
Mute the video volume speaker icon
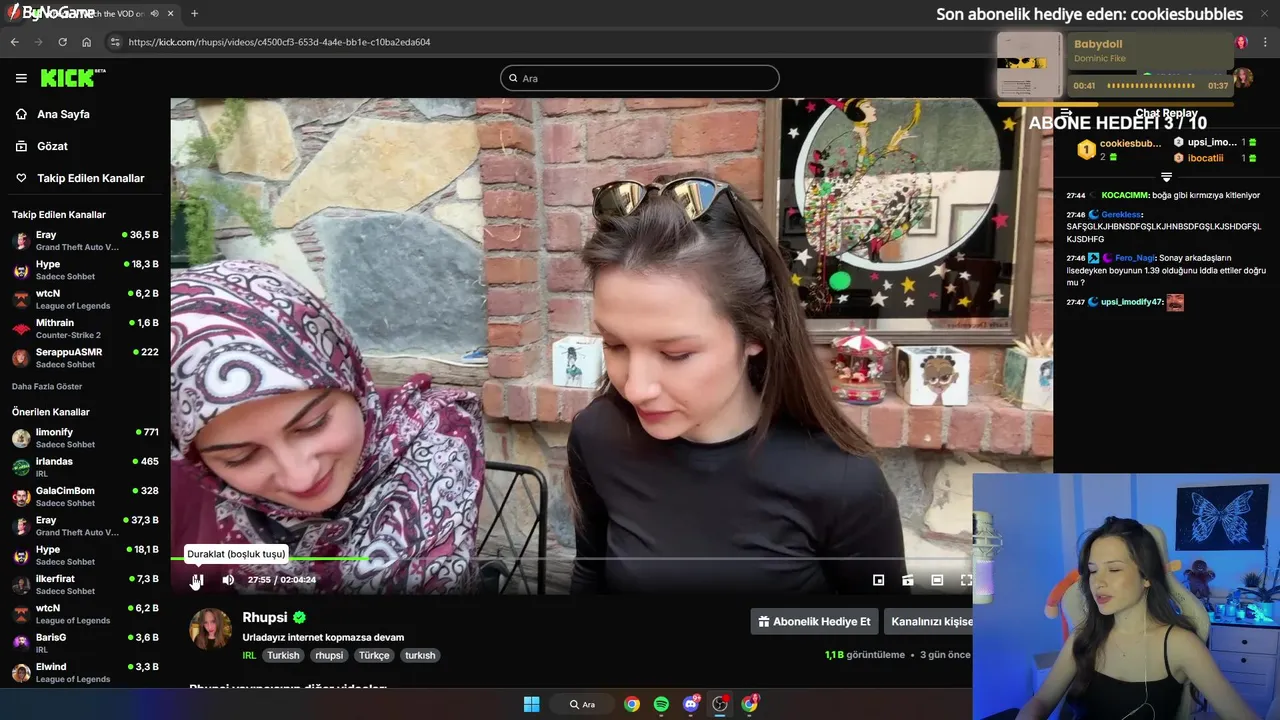(228, 580)
